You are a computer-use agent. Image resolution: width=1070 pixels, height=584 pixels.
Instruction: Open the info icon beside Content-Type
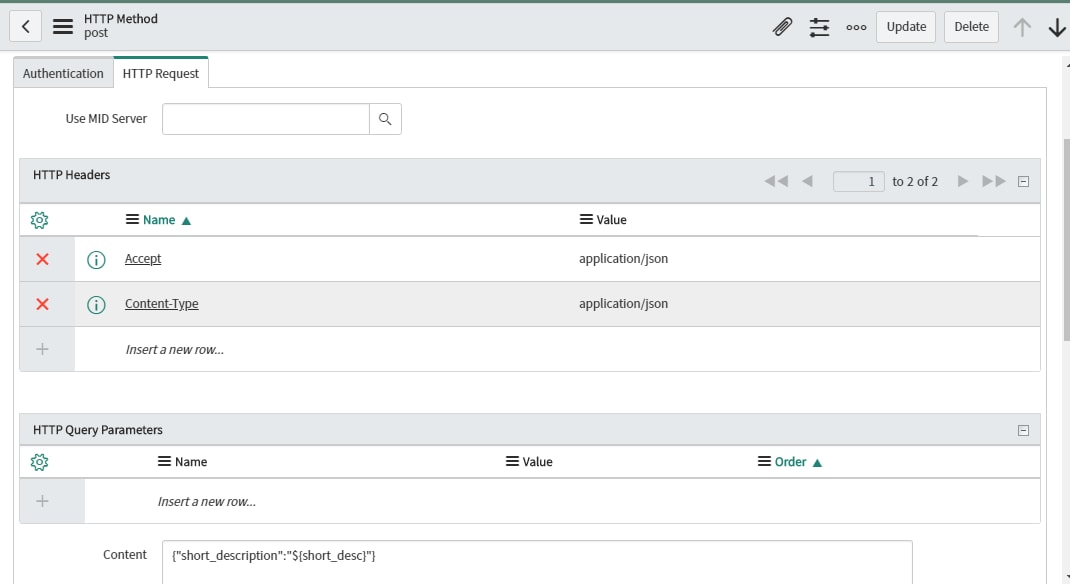95,304
